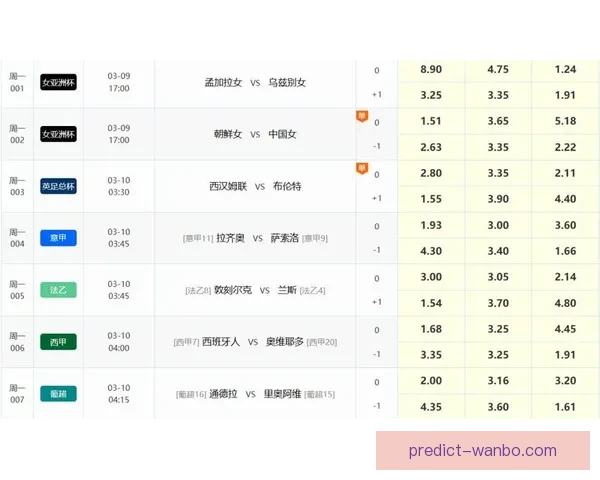Click the teal 葡超 league badge

(58, 393)
